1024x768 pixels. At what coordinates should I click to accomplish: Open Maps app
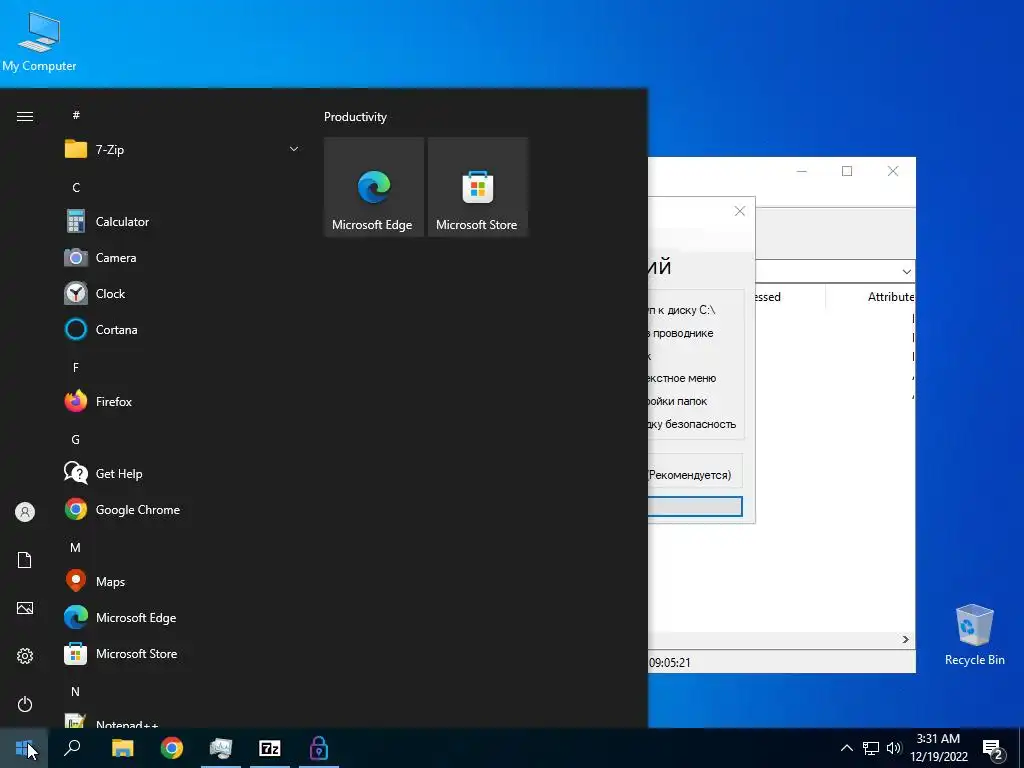[x=183, y=581]
